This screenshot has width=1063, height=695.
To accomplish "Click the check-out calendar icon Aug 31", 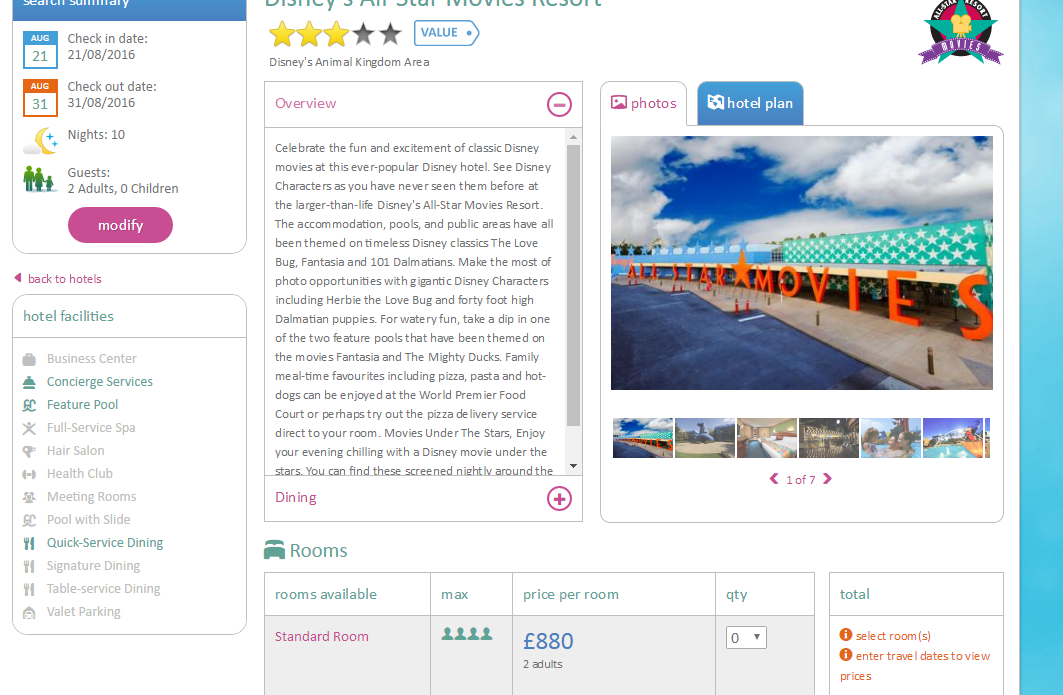I will tap(40, 98).
